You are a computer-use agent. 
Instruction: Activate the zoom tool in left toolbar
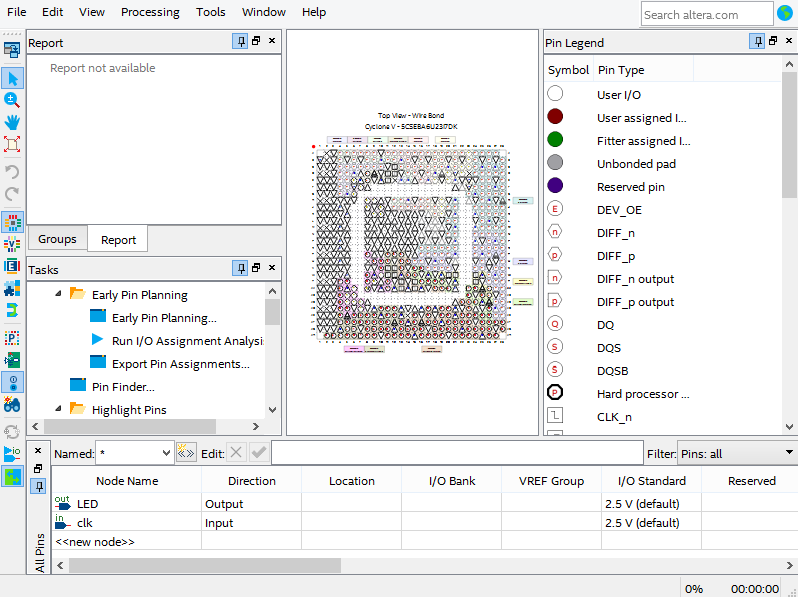(12, 100)
